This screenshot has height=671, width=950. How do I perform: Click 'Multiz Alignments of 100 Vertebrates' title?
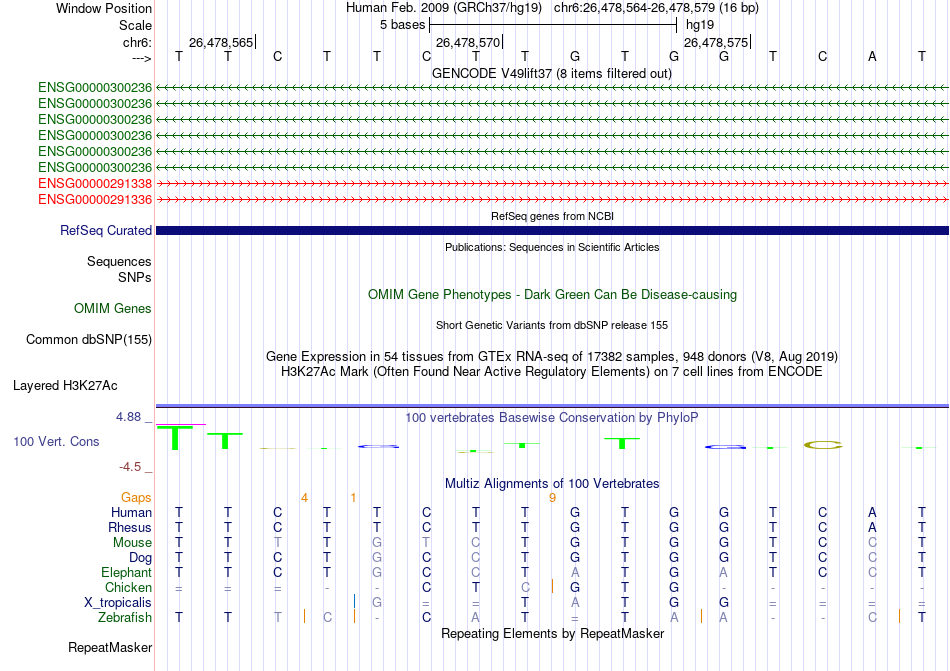(x=552, y=483)
